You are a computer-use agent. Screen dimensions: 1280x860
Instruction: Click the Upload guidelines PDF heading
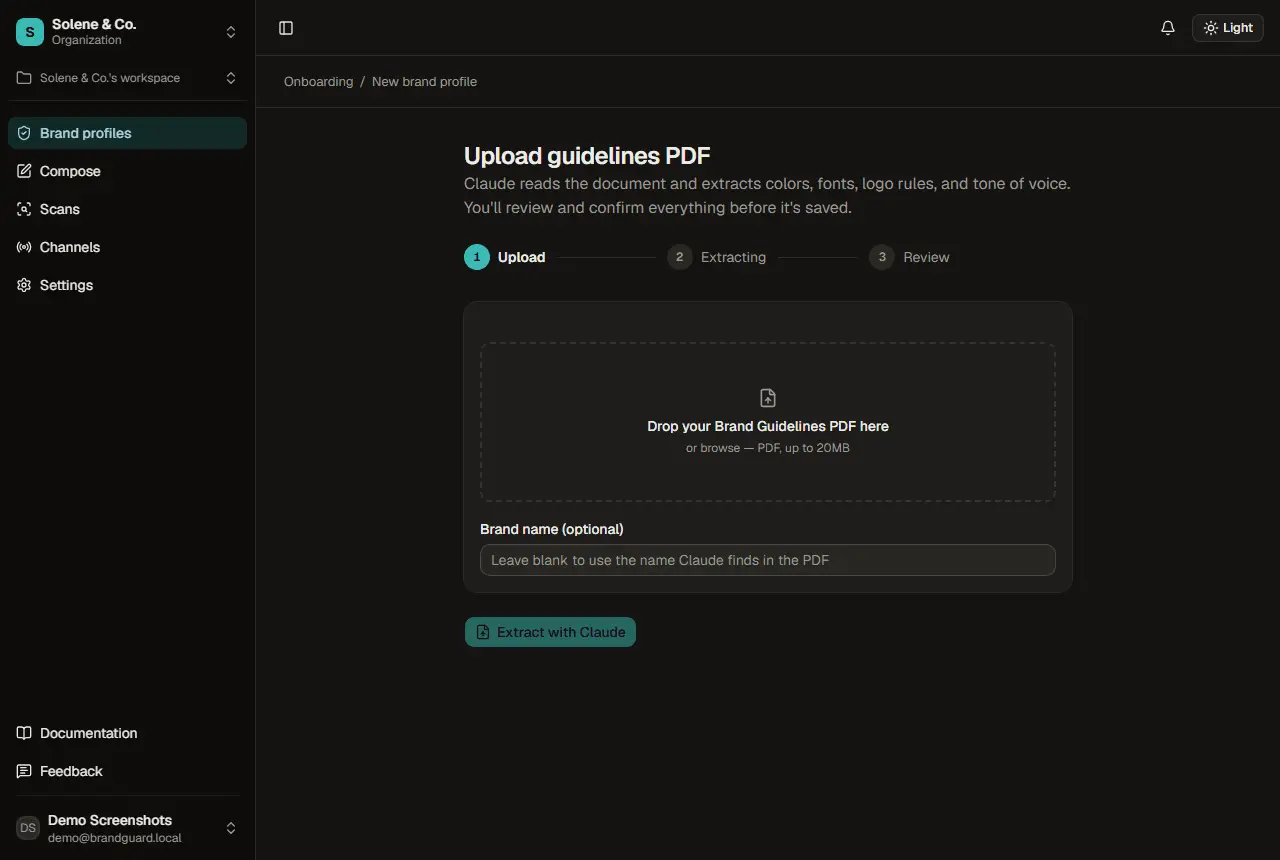587,156
